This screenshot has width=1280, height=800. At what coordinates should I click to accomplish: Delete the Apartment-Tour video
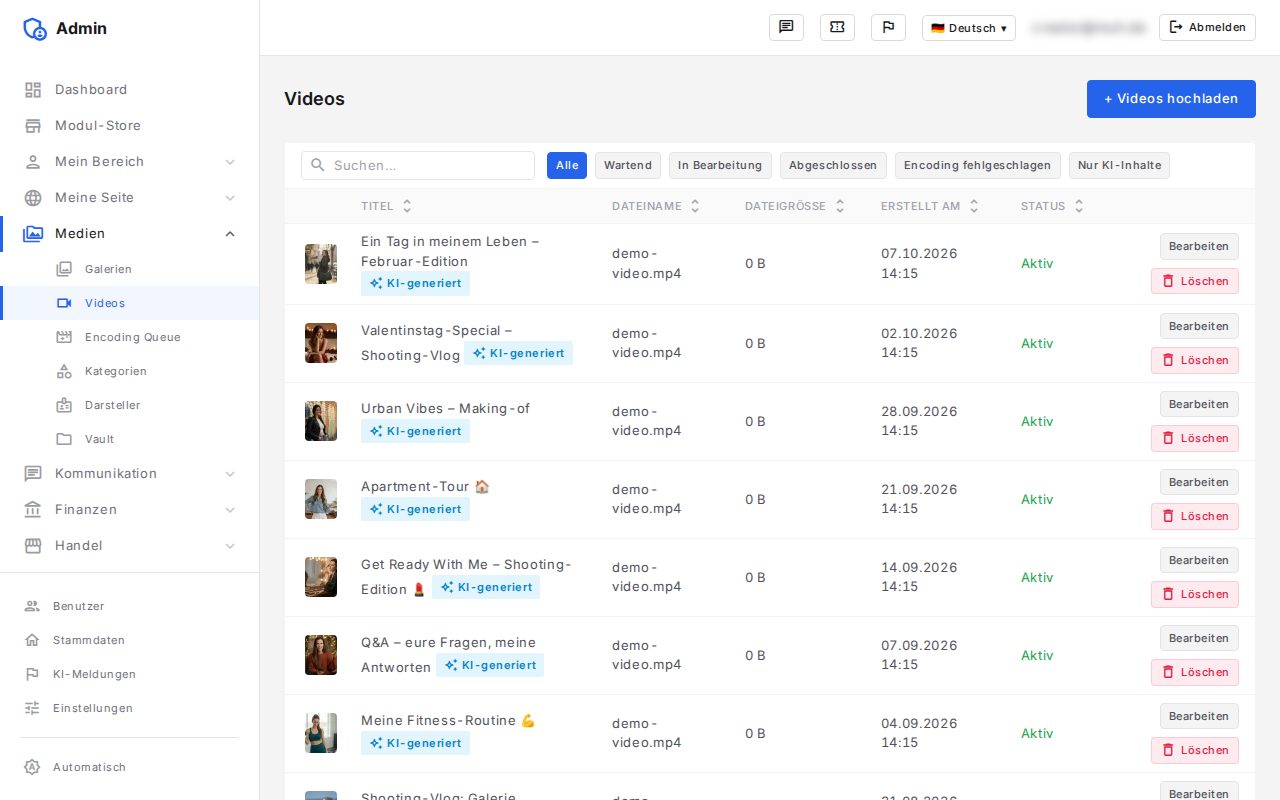(1195, 516)
